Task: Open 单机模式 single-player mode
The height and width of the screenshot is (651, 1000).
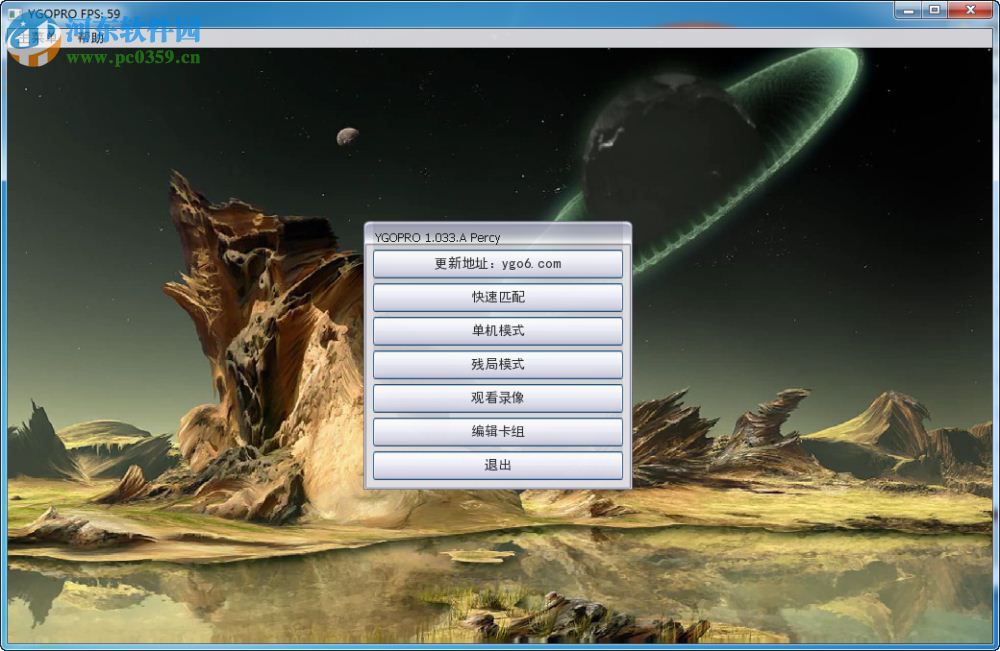Action: coord(497,331)
